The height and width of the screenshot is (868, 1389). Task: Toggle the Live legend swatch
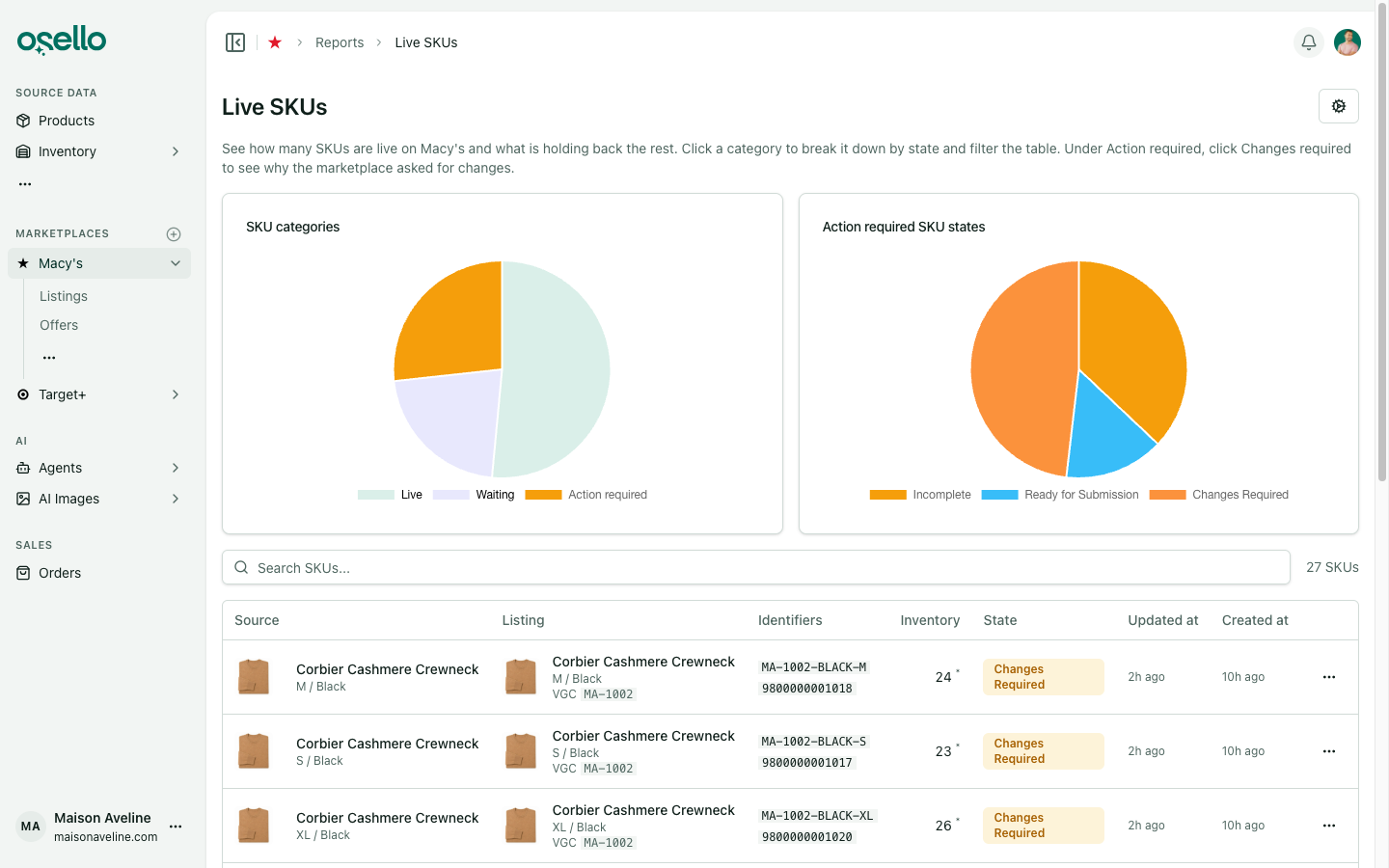coord(376,495)
